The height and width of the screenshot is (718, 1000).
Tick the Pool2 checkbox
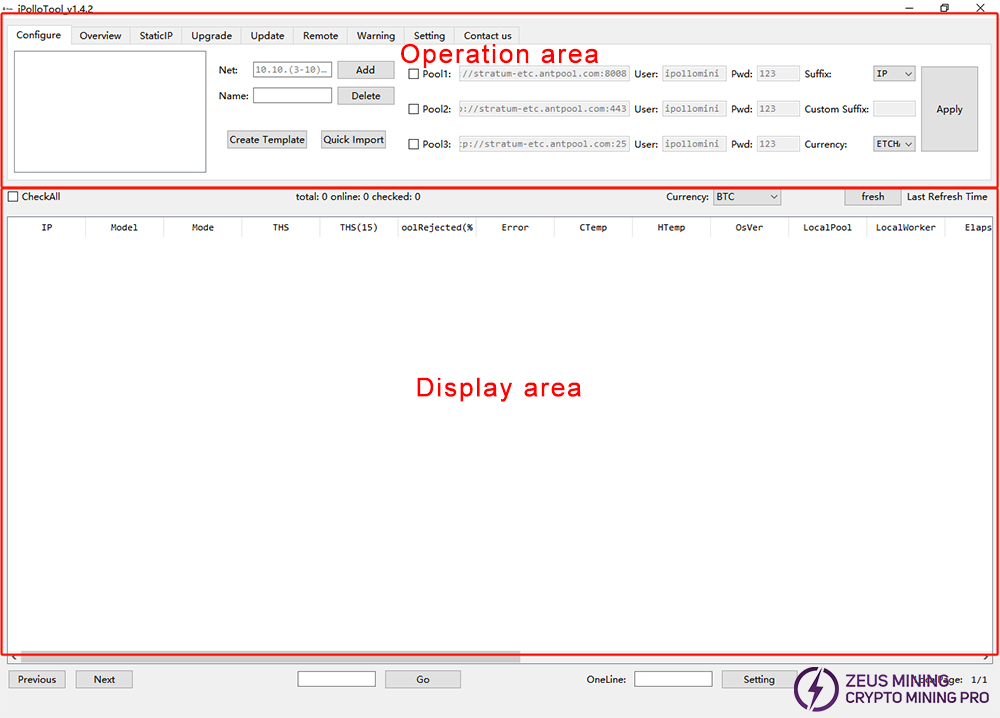[415, 109]
